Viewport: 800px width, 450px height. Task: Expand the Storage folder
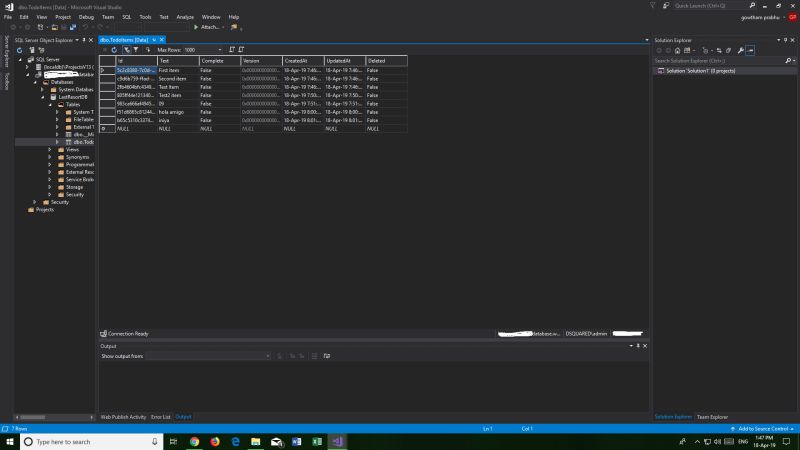coord(50,187)
